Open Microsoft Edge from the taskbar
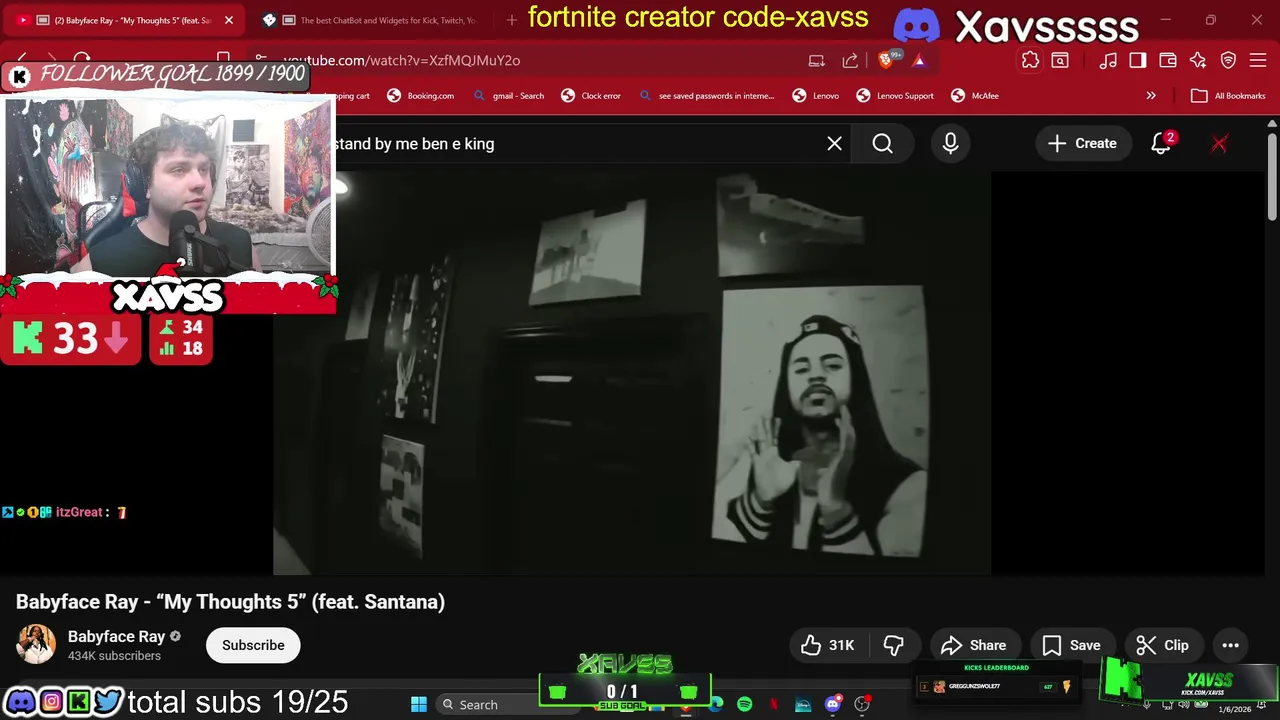 click(x=716, y=704)
